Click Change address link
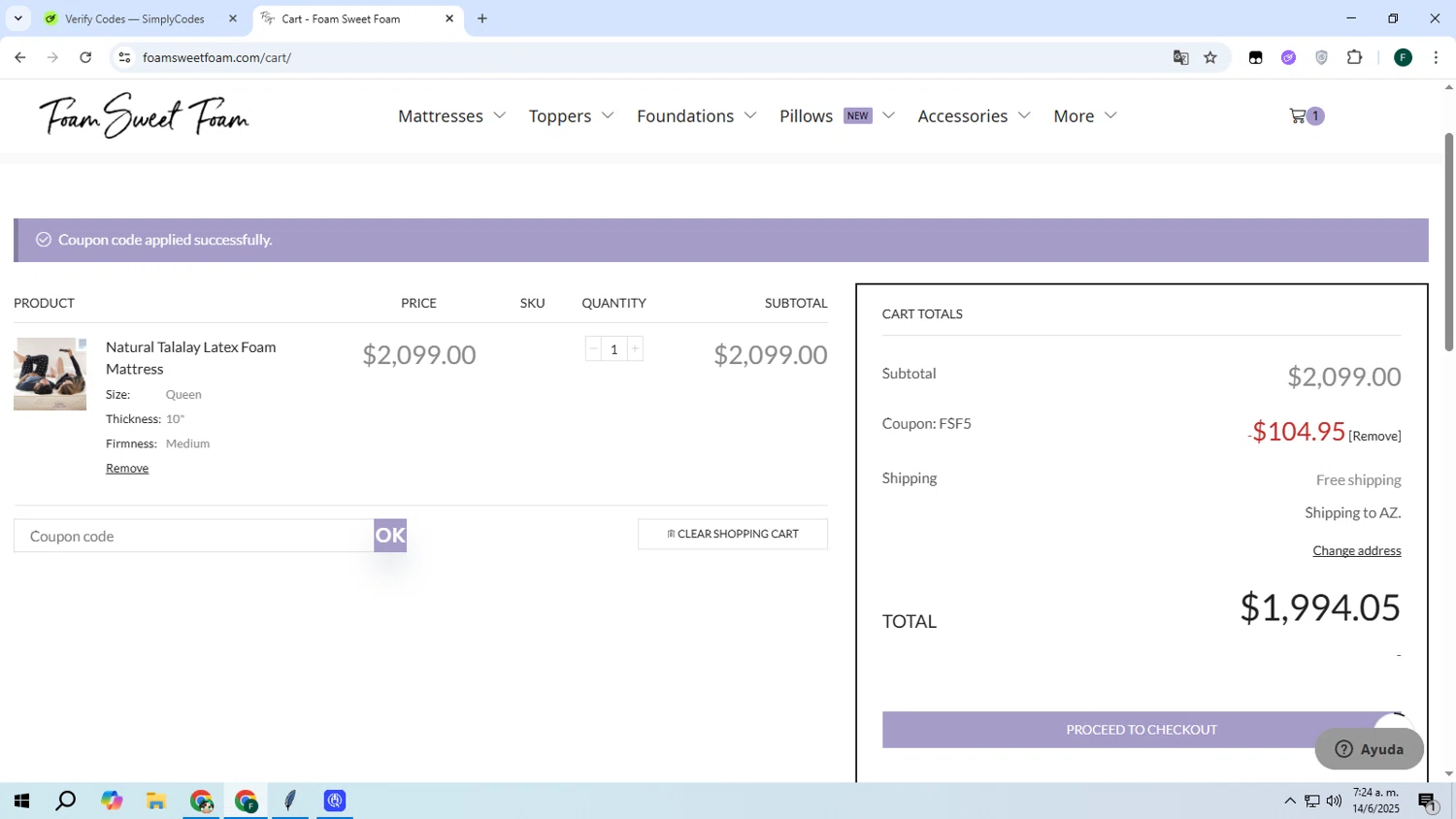Image resolution: width=1456 pixels, height=819 pixels. pyautogui.click(x=1357, y=550)
